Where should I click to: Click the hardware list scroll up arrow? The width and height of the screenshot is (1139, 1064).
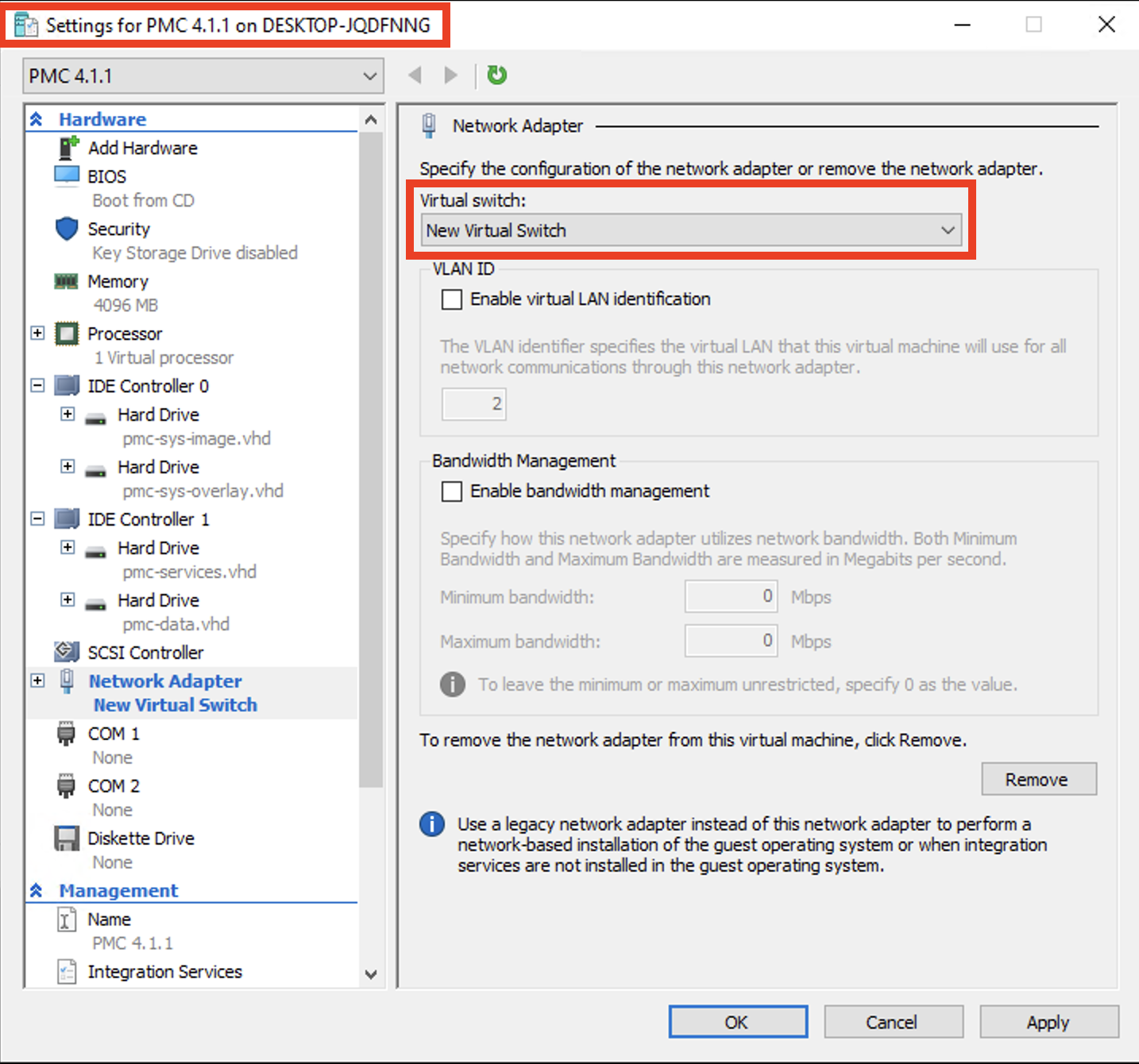(371, 120)
